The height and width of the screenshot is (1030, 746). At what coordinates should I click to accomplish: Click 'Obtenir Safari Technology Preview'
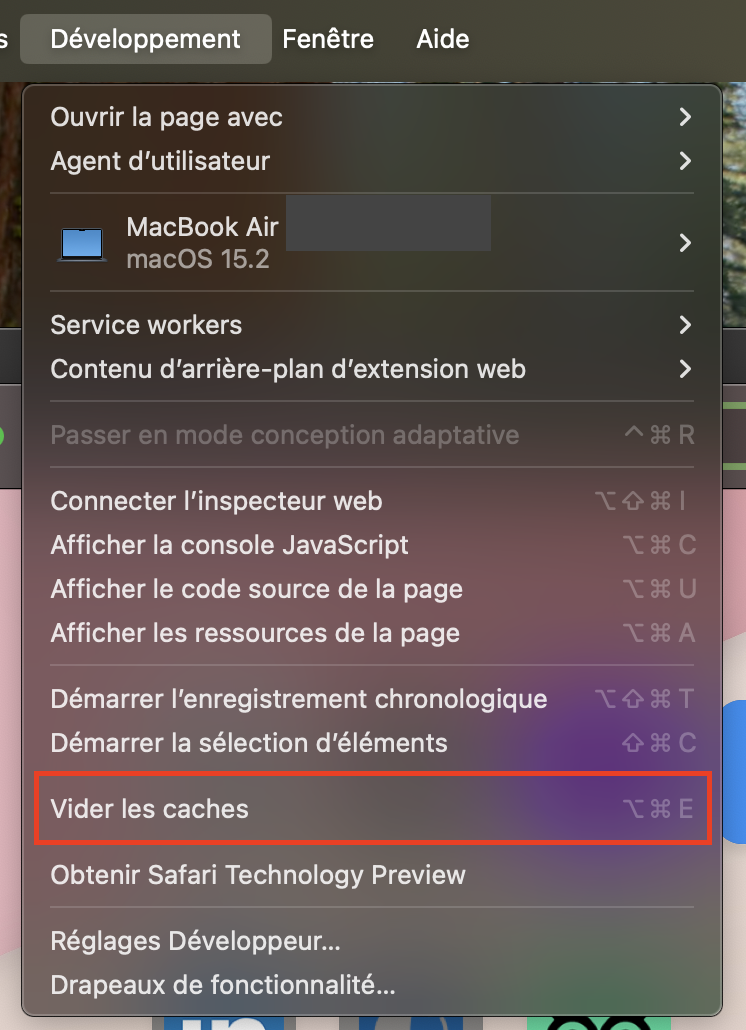pyautogui.click(x=258, y=874)
